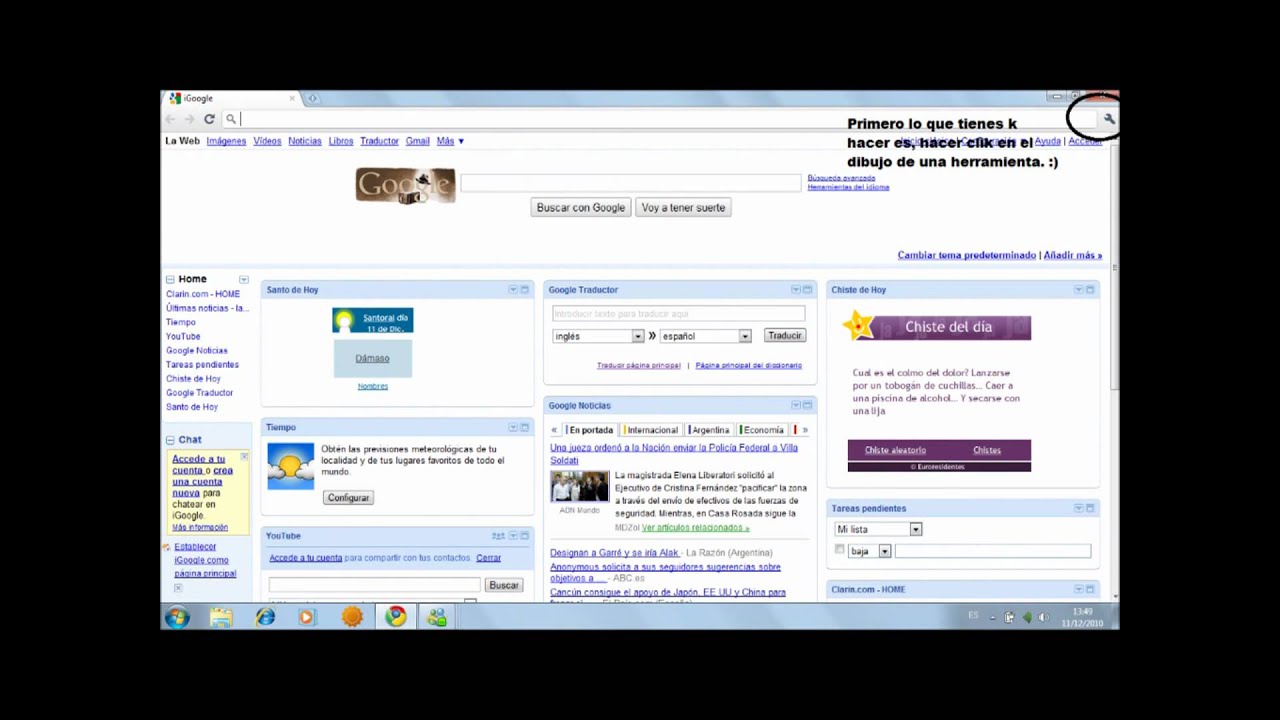This screenshot has height=720, width=1280.
Task: Click the volume icon in system tray
Action: click(x=1043, y=618)
